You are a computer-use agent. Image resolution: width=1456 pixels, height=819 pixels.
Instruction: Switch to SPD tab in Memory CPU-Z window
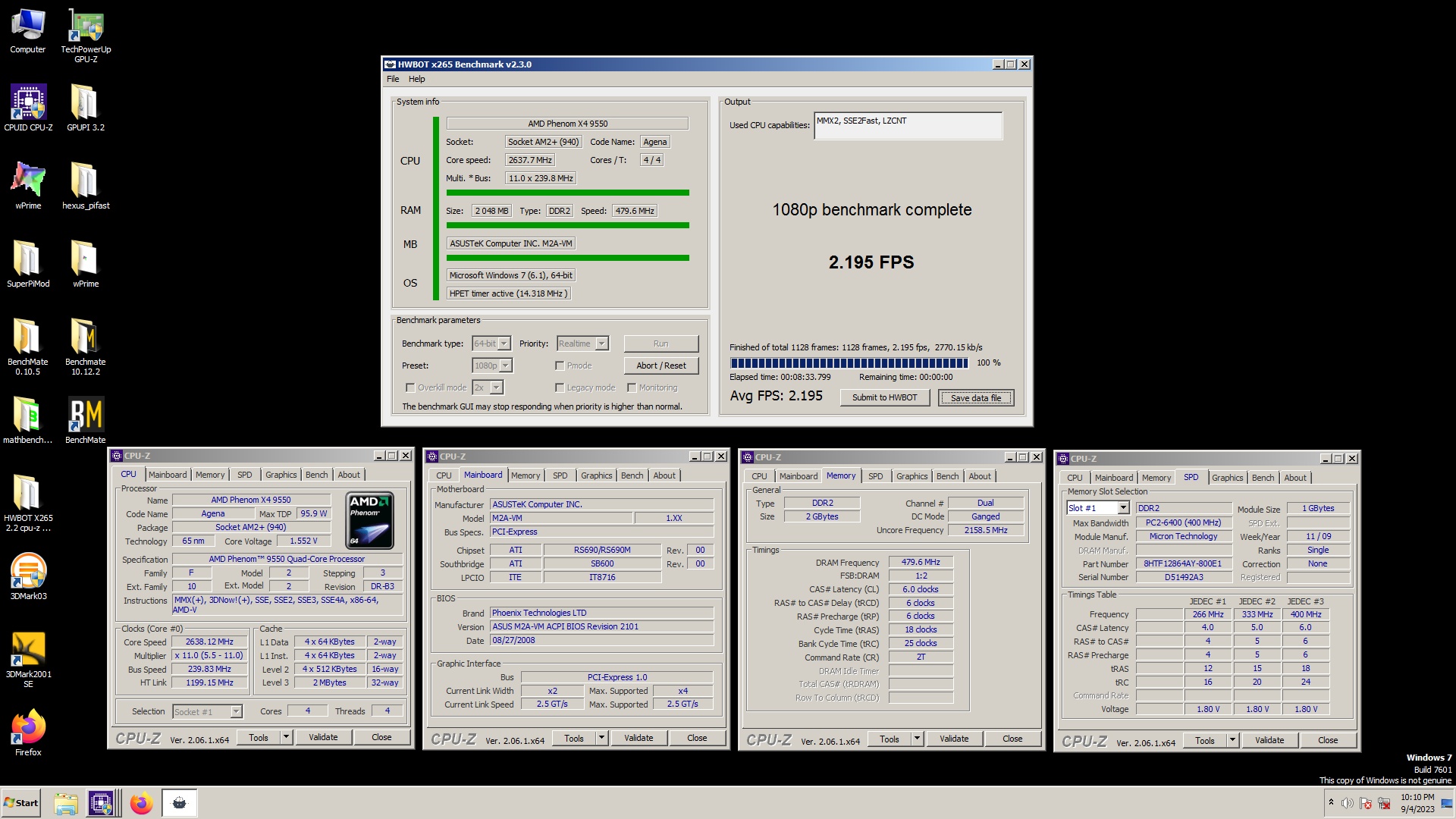point(875,476)
